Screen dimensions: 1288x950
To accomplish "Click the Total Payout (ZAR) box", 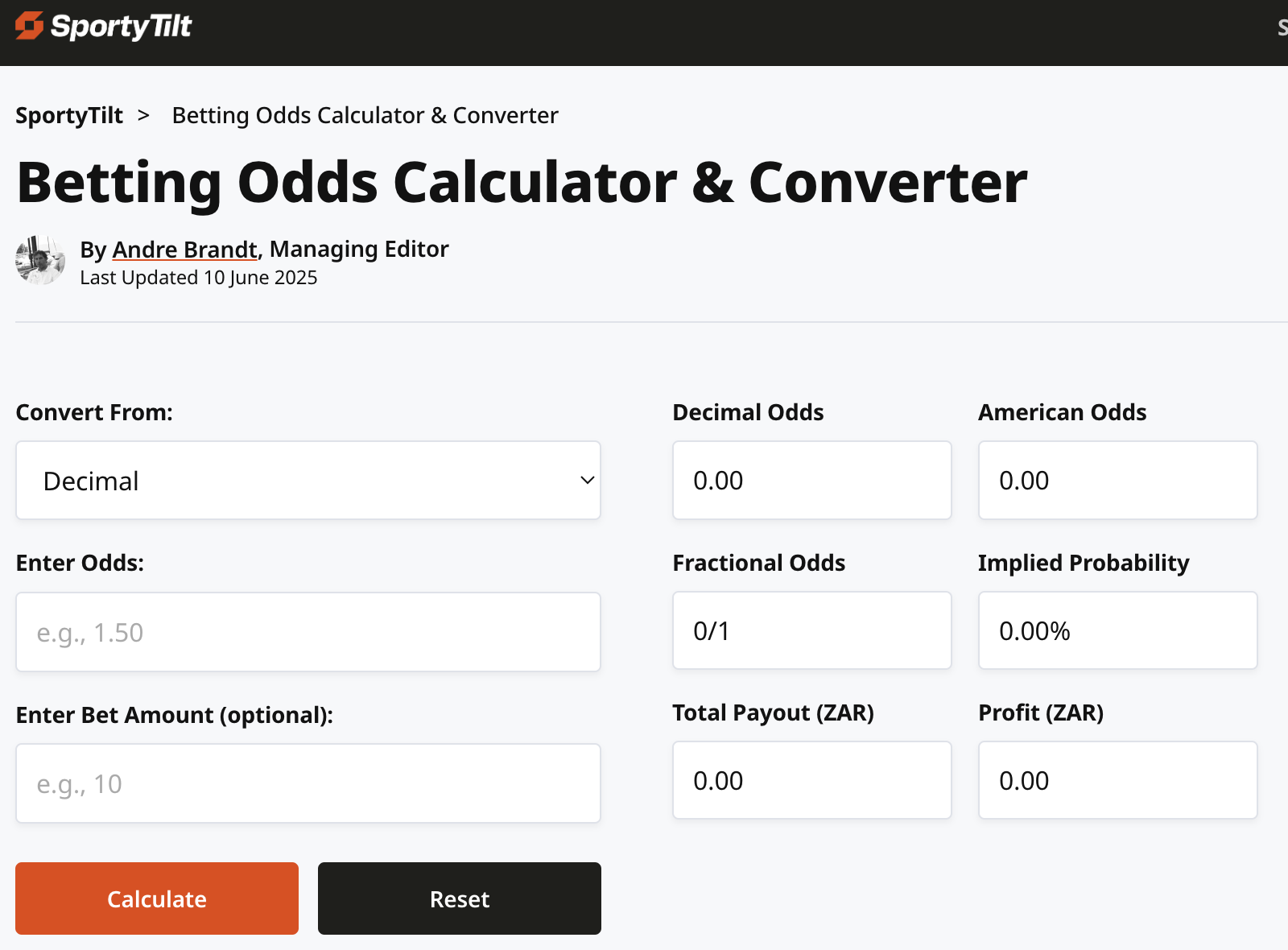I will [812, 780].
